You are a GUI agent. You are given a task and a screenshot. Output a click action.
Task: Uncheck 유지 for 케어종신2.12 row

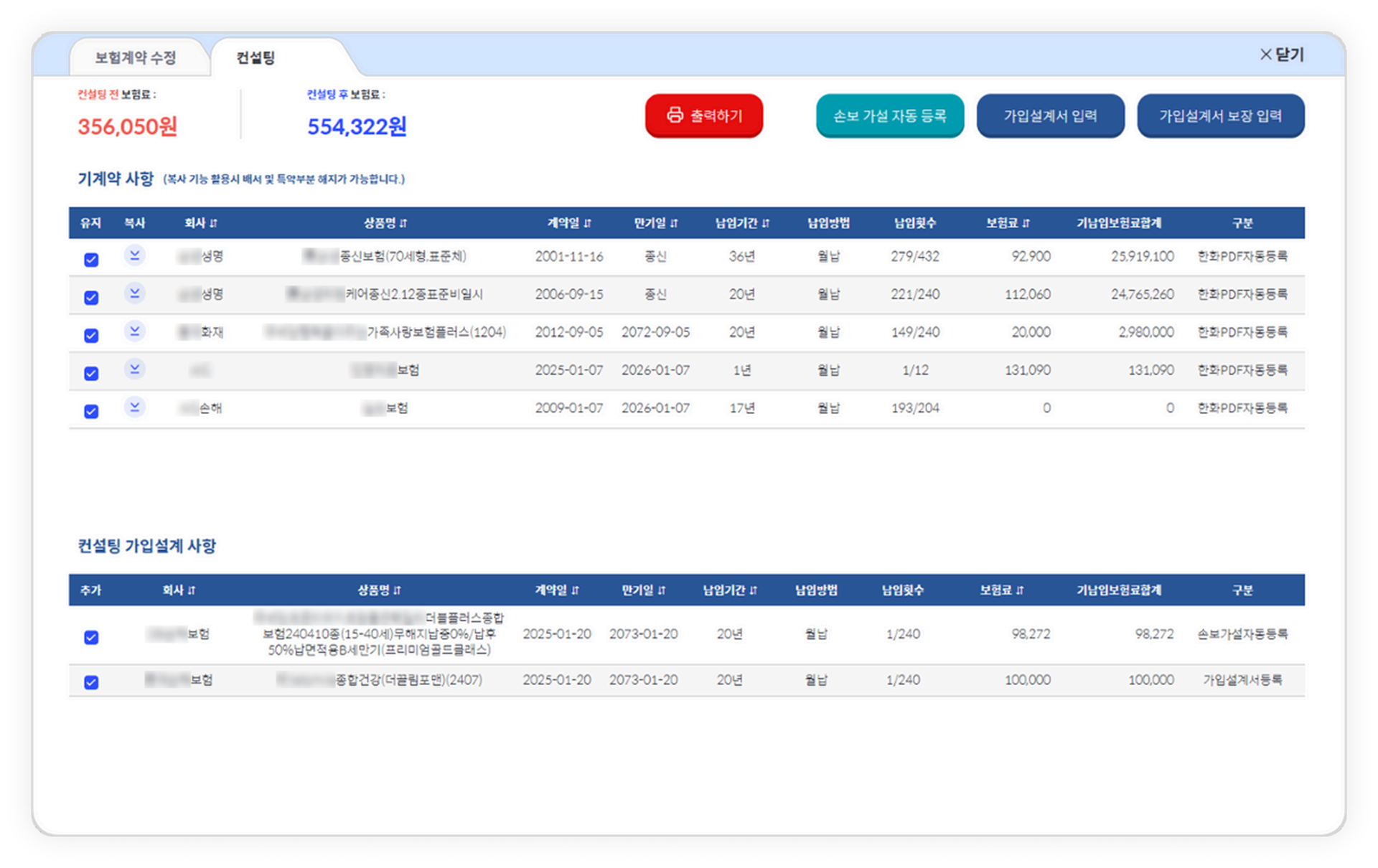tap(91, 298)
